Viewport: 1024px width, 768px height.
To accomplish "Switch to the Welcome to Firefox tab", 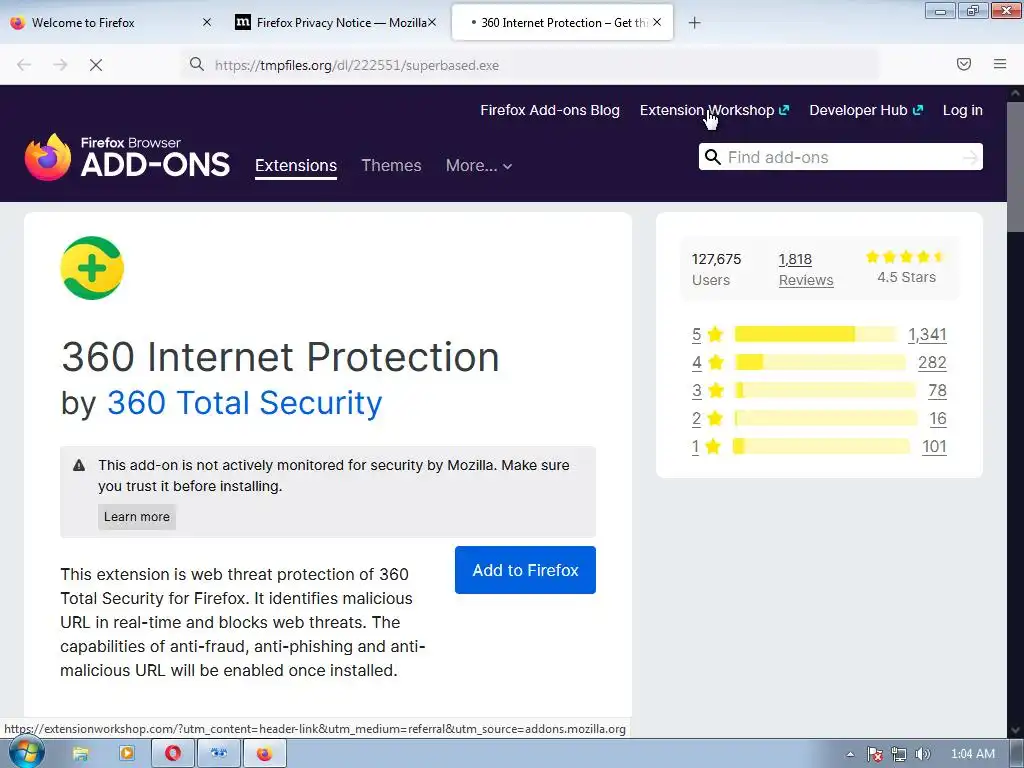I will click(x=109, y=22).
